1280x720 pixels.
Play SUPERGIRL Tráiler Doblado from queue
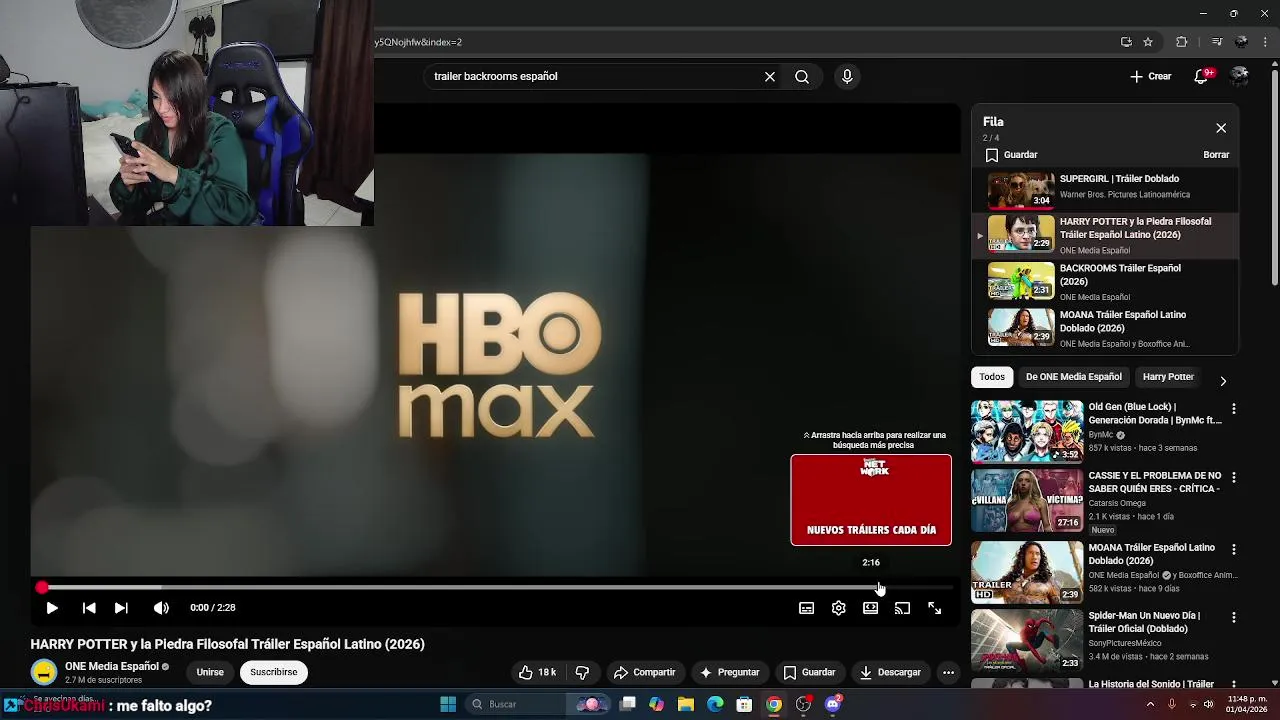tap(1105, 188)
